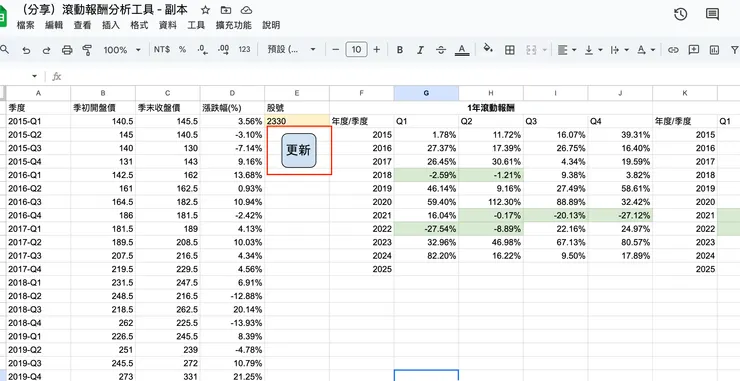Viewport: 740px width, 381px height.
Task: Move document to folder icon
Action: tap(226, 10)
